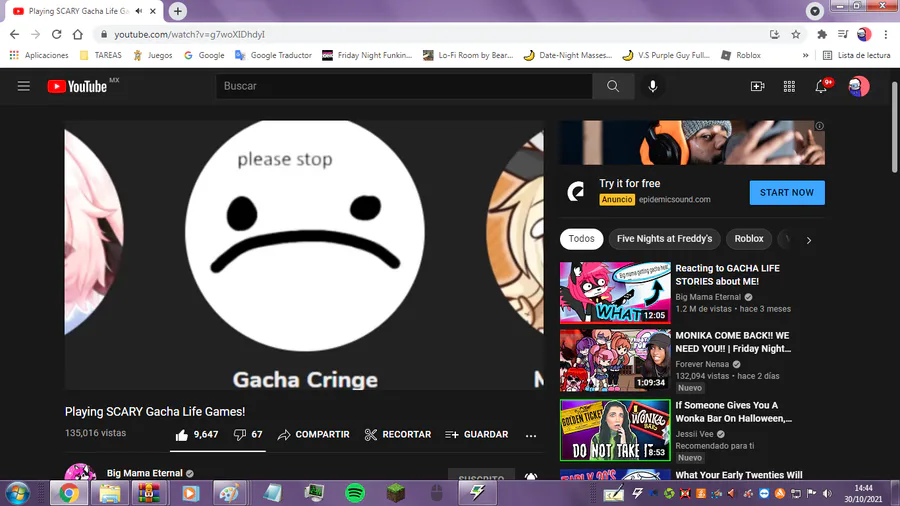900x506 pixels.
Task: Open the TAREAS bookmark folder
Action: (x=100, y=55)
